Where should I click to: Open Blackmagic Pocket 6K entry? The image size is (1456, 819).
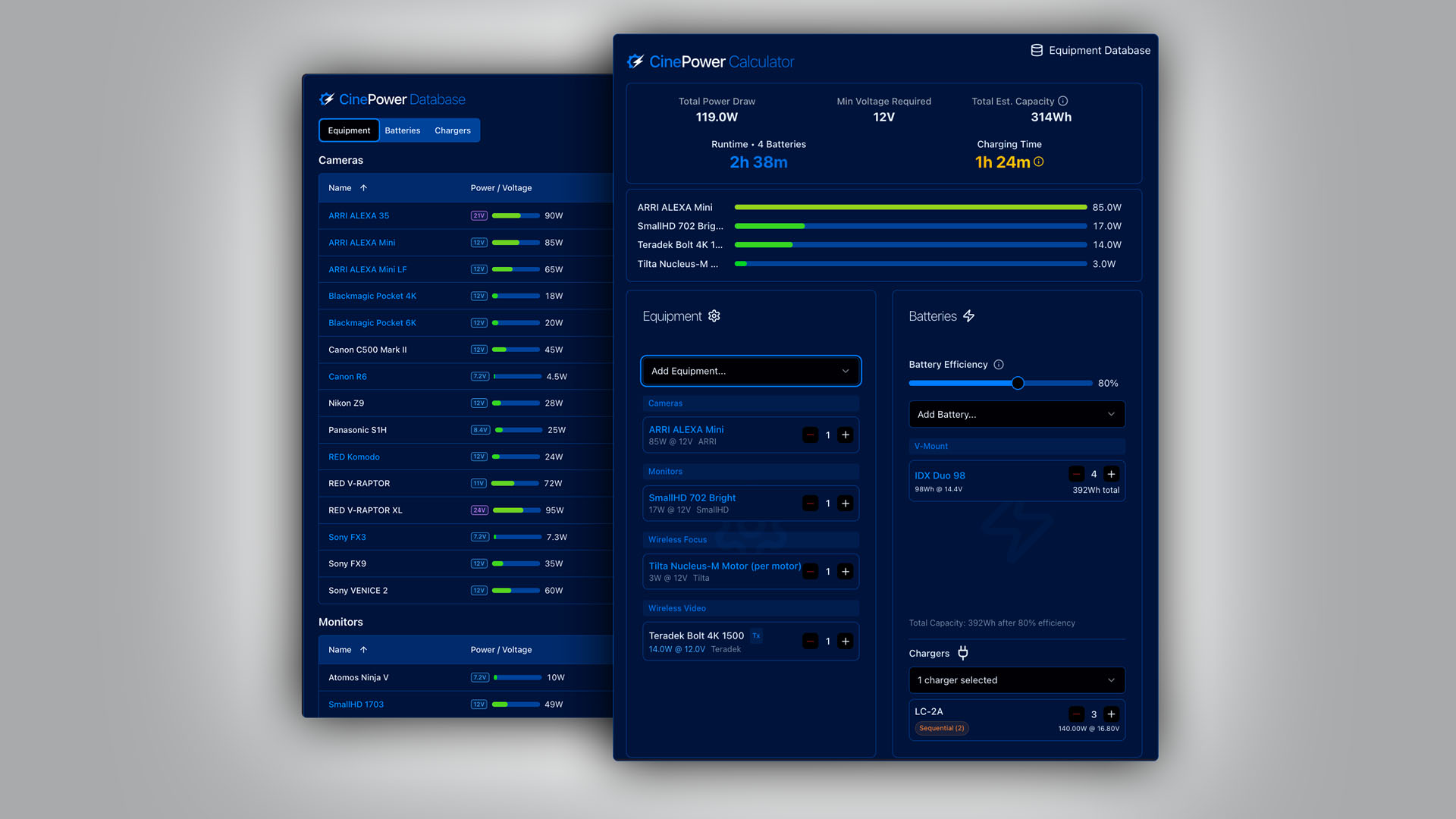[372, 323]
